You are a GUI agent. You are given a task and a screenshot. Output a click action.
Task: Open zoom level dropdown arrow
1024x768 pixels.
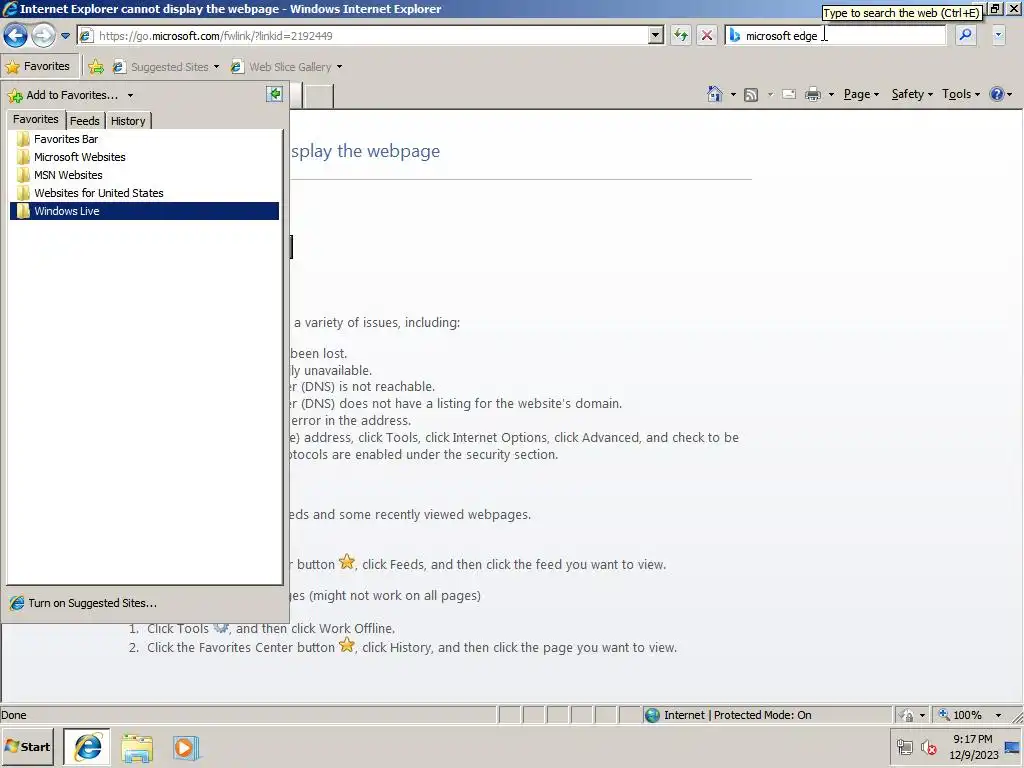pos(998,715)
